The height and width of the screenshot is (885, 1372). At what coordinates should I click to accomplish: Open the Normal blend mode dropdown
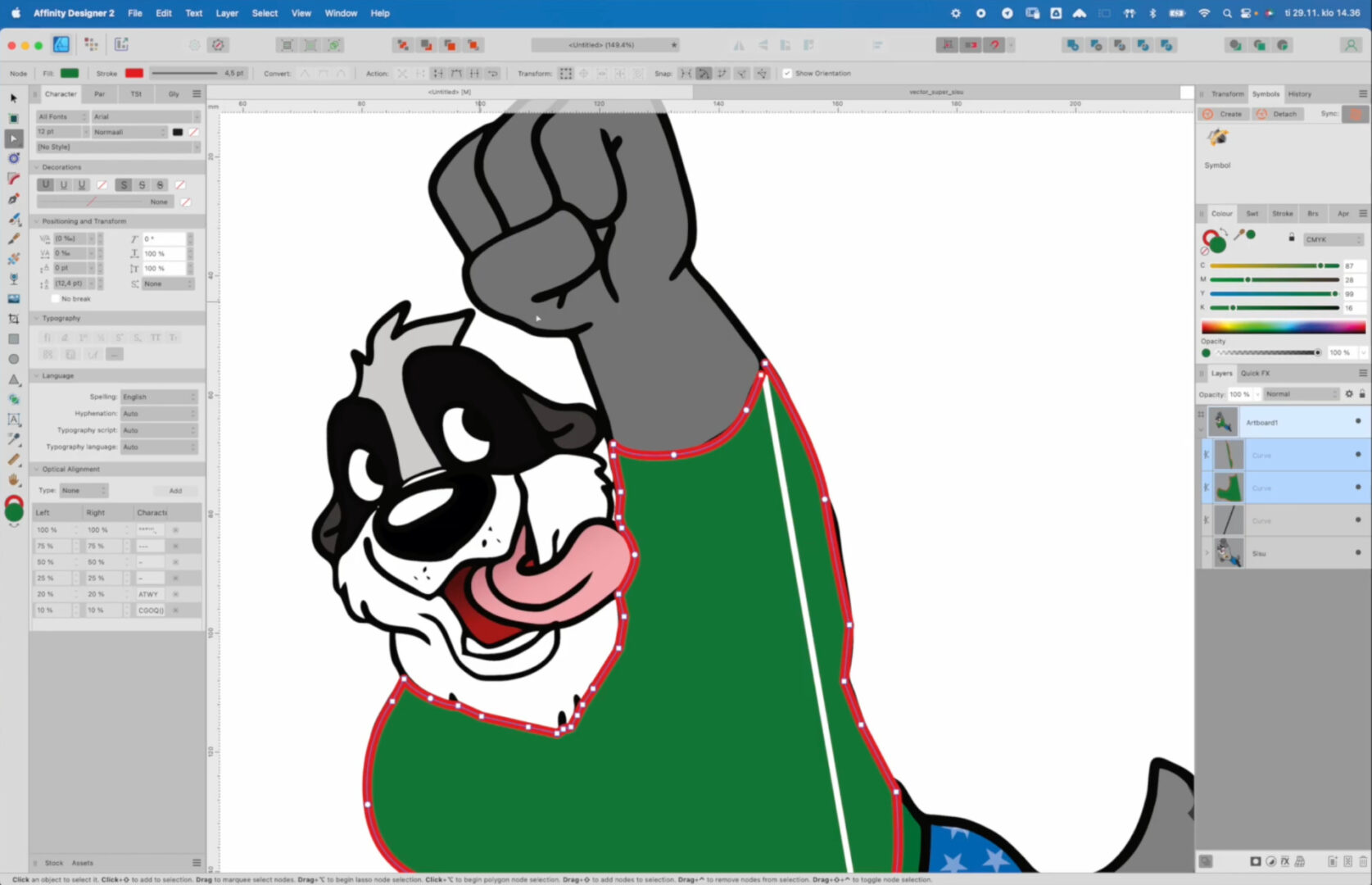point(1302,394)
